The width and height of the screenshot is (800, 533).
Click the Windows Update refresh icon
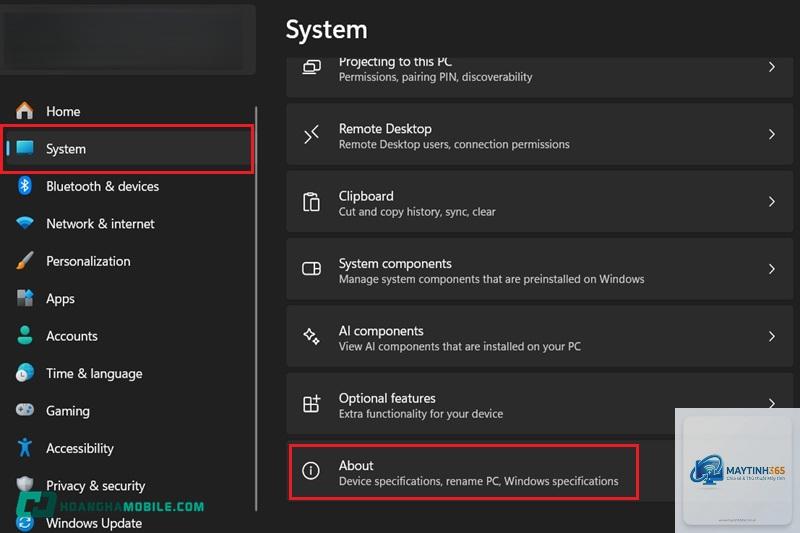pos(24,523)
